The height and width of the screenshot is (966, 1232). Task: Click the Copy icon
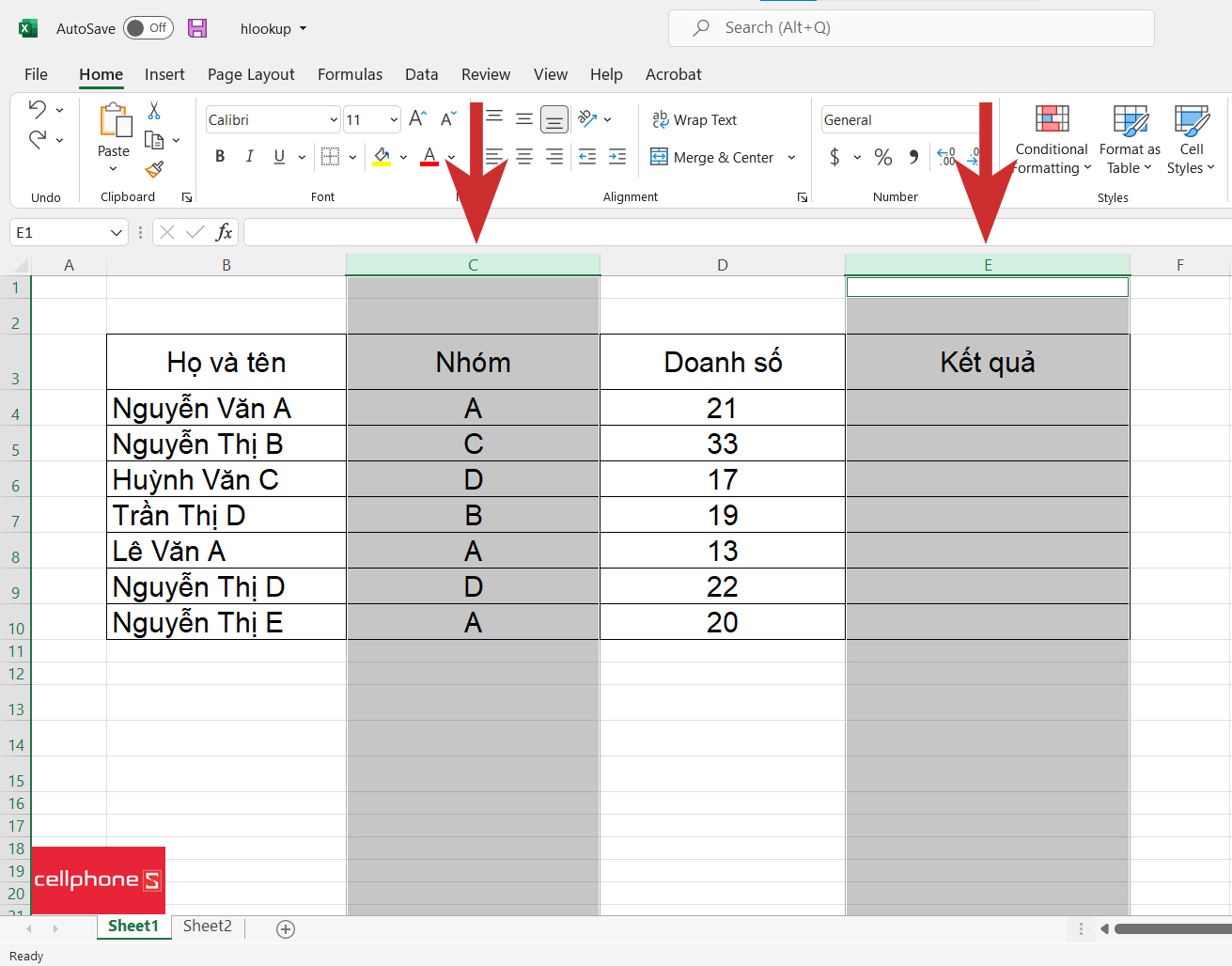click(x=154, y=140)
